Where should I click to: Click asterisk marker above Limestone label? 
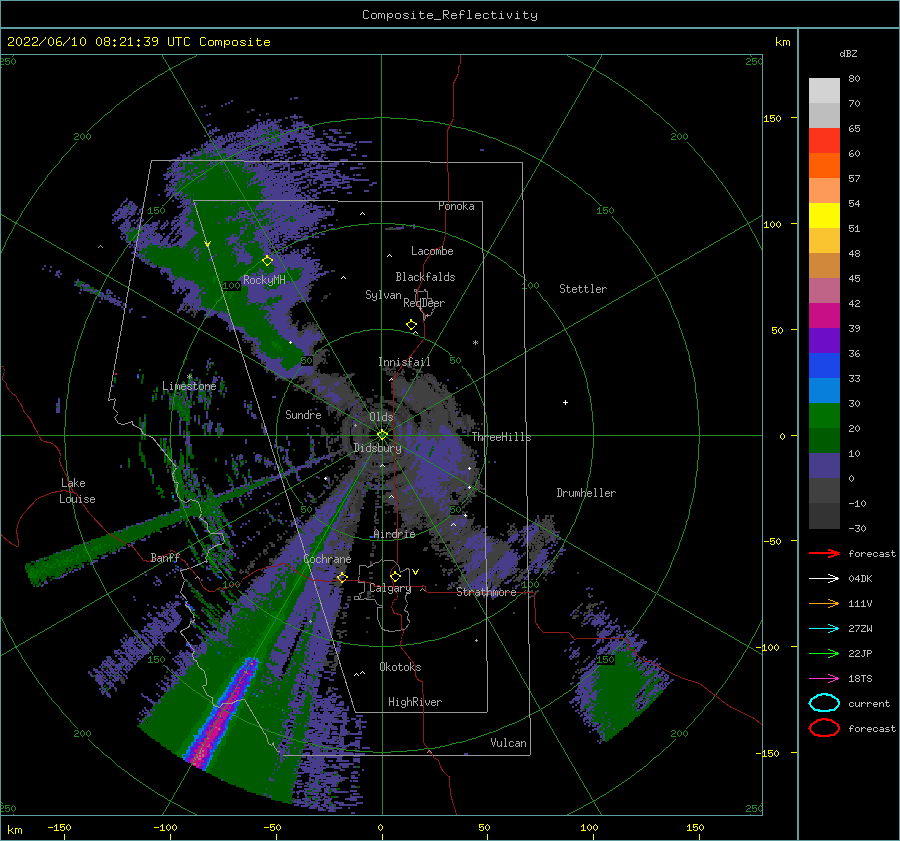point(189,377)
